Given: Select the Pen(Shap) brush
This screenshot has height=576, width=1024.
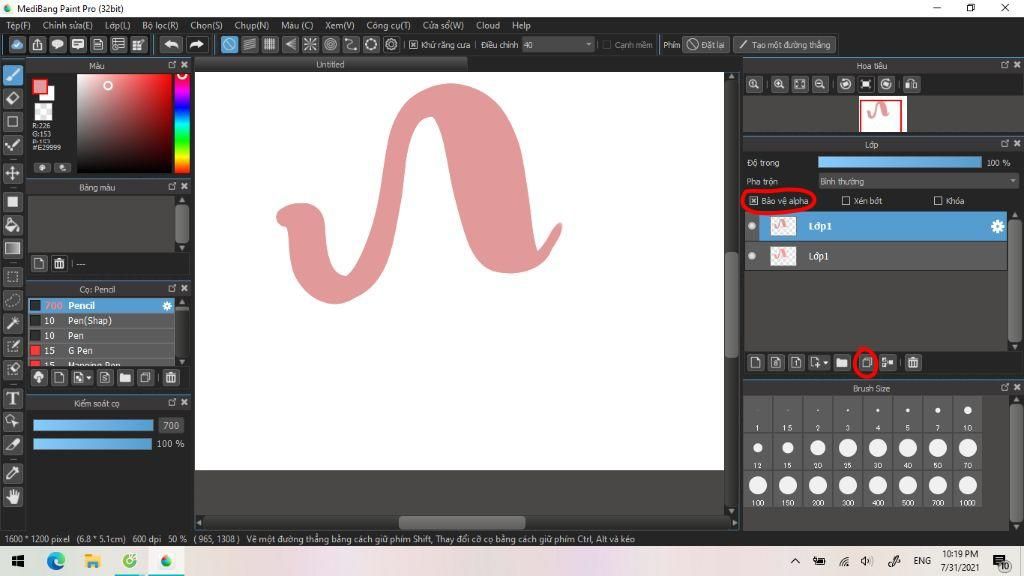Looking at the screenshot, I should [101, 321].
